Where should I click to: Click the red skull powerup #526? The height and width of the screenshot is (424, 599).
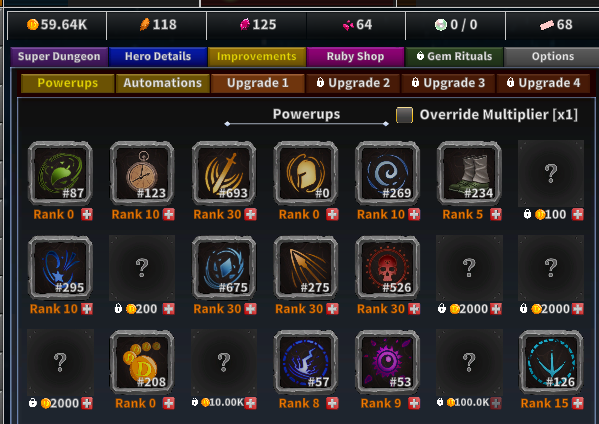coord(387,267)
